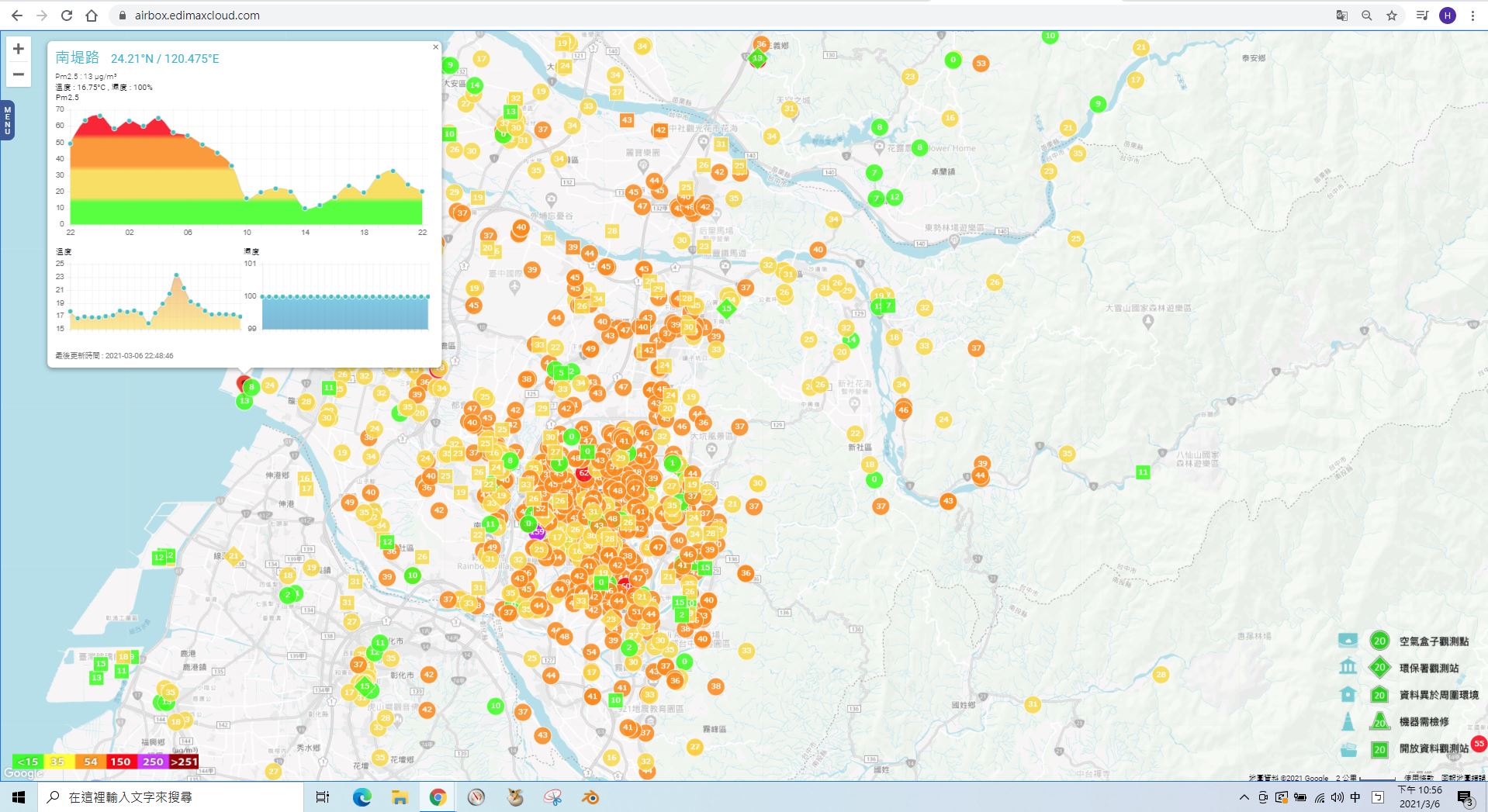
Task: Click the 機器需檢修 legend label
Action: [1424, 722]
